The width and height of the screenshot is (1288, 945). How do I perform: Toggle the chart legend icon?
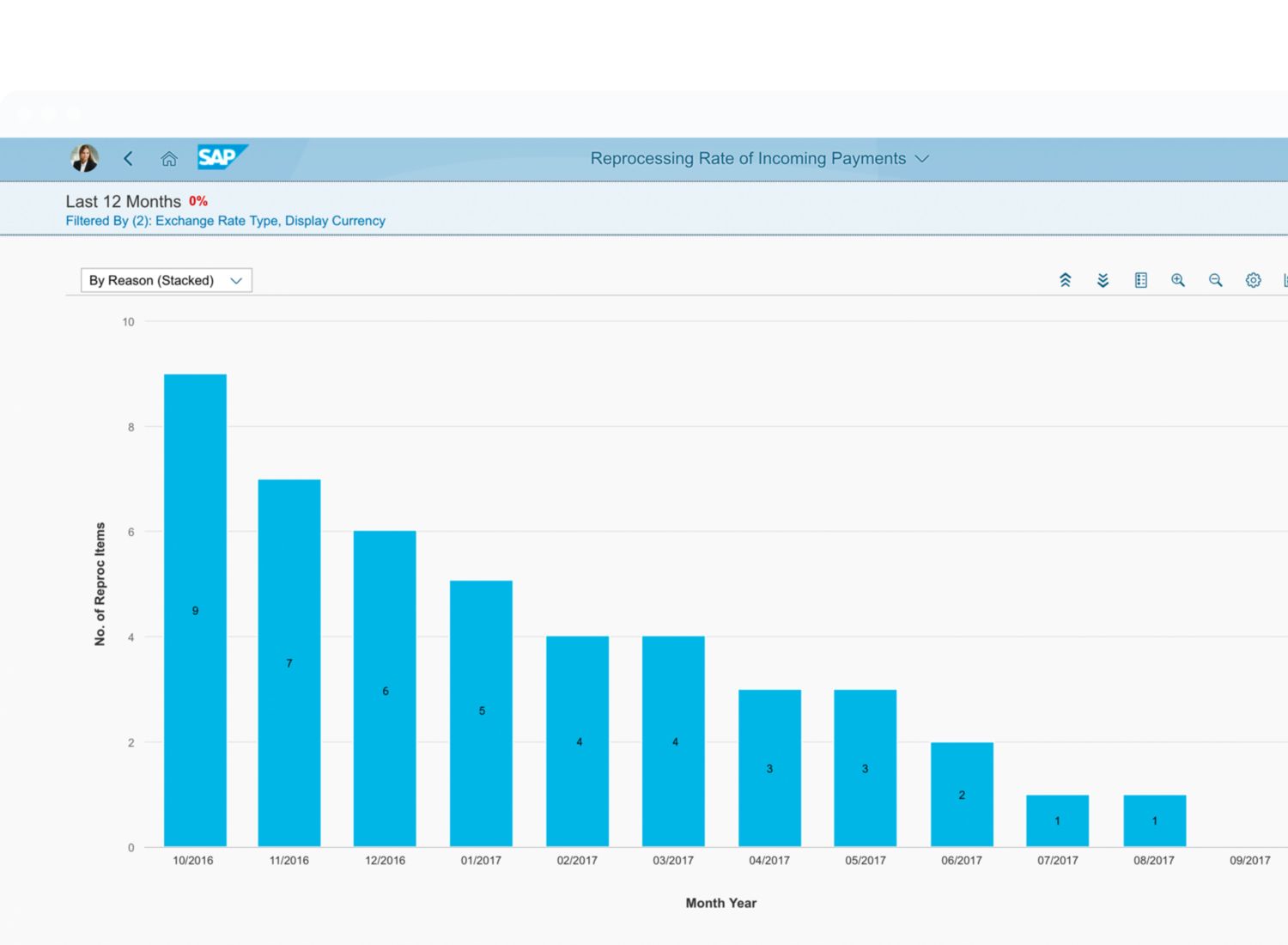(x=1140, y=280)
